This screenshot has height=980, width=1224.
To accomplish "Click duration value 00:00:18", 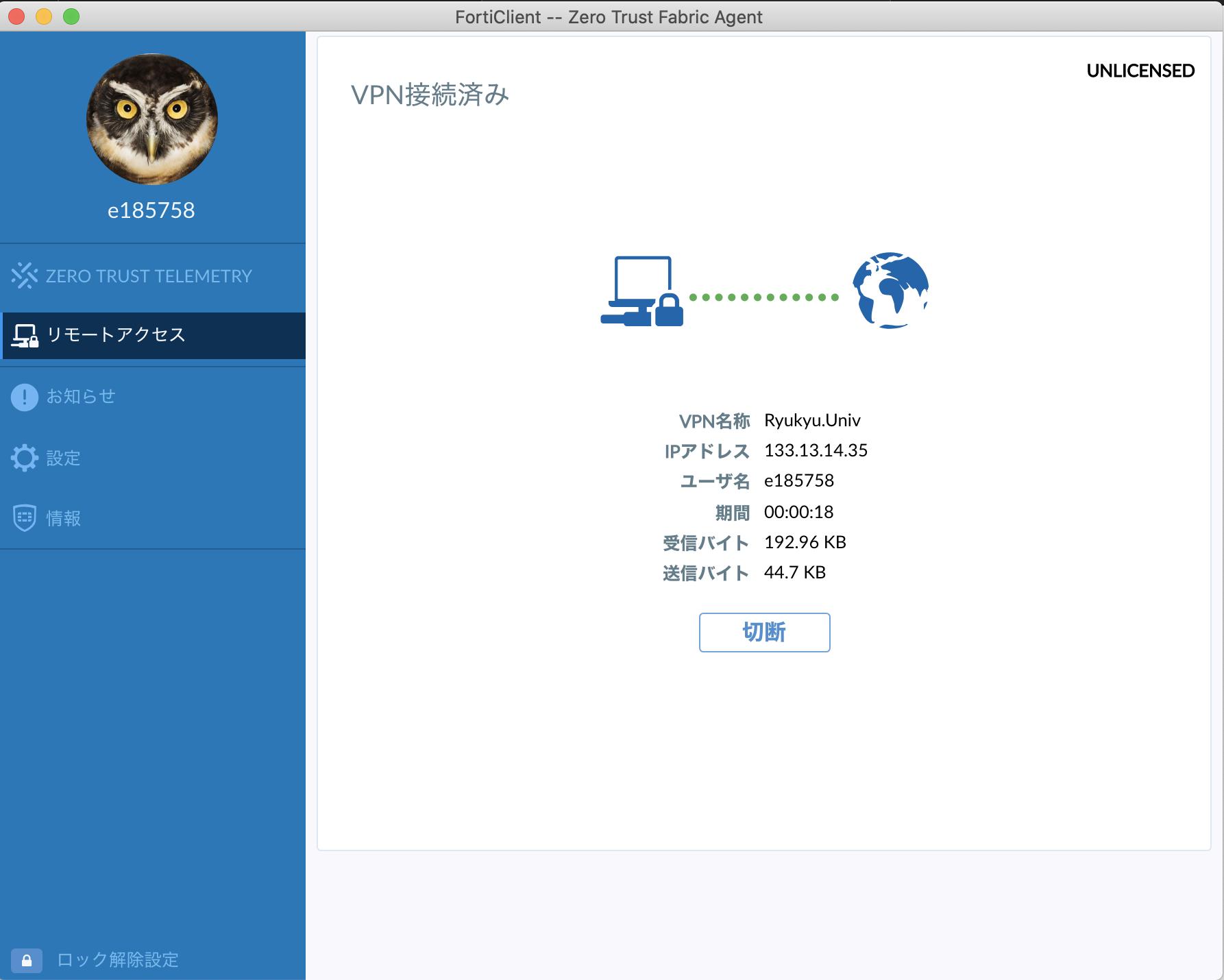I will click(798, 512).
